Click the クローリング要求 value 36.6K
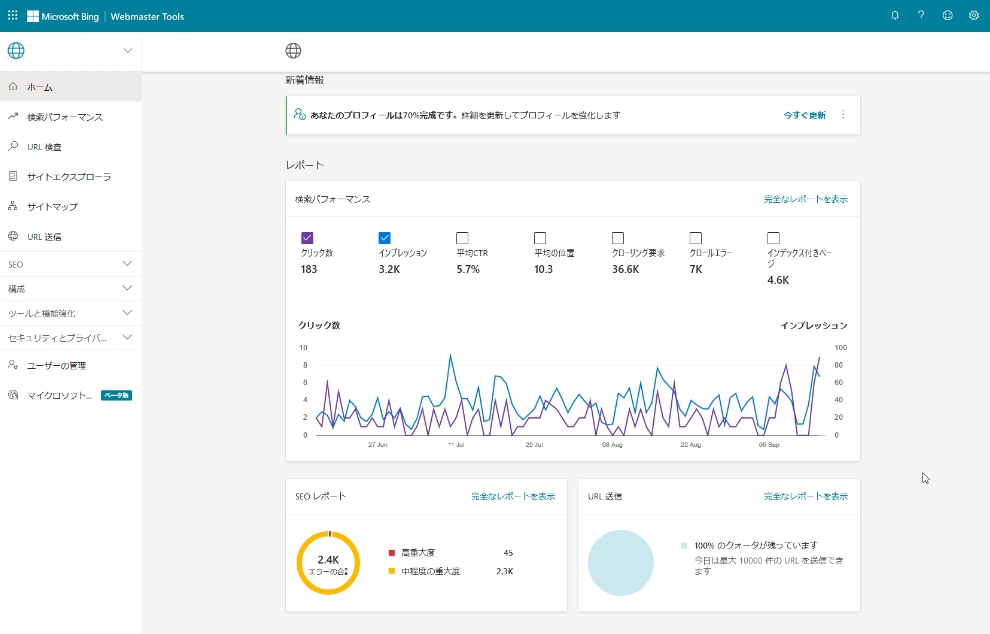Screen dimensions: 990x634 [626, 269]
